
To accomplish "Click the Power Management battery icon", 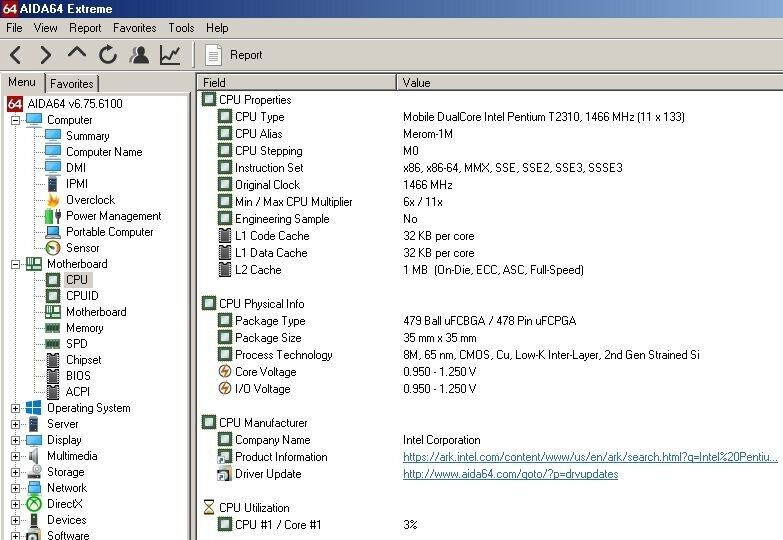I will (52, 216).
